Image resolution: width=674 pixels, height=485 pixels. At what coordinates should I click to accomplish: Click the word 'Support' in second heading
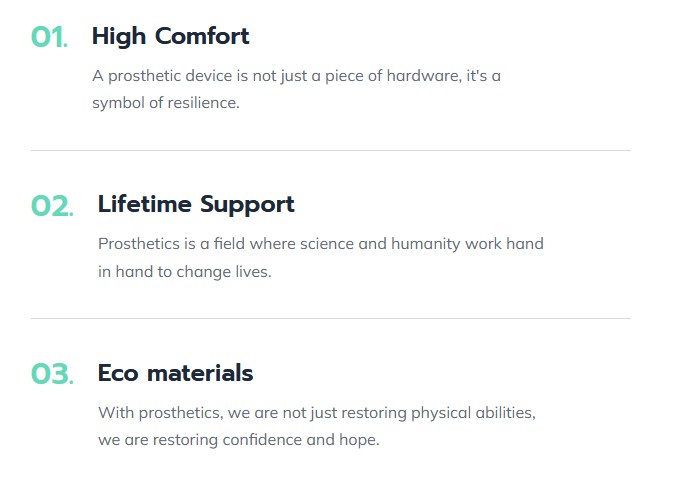point(247,205)
